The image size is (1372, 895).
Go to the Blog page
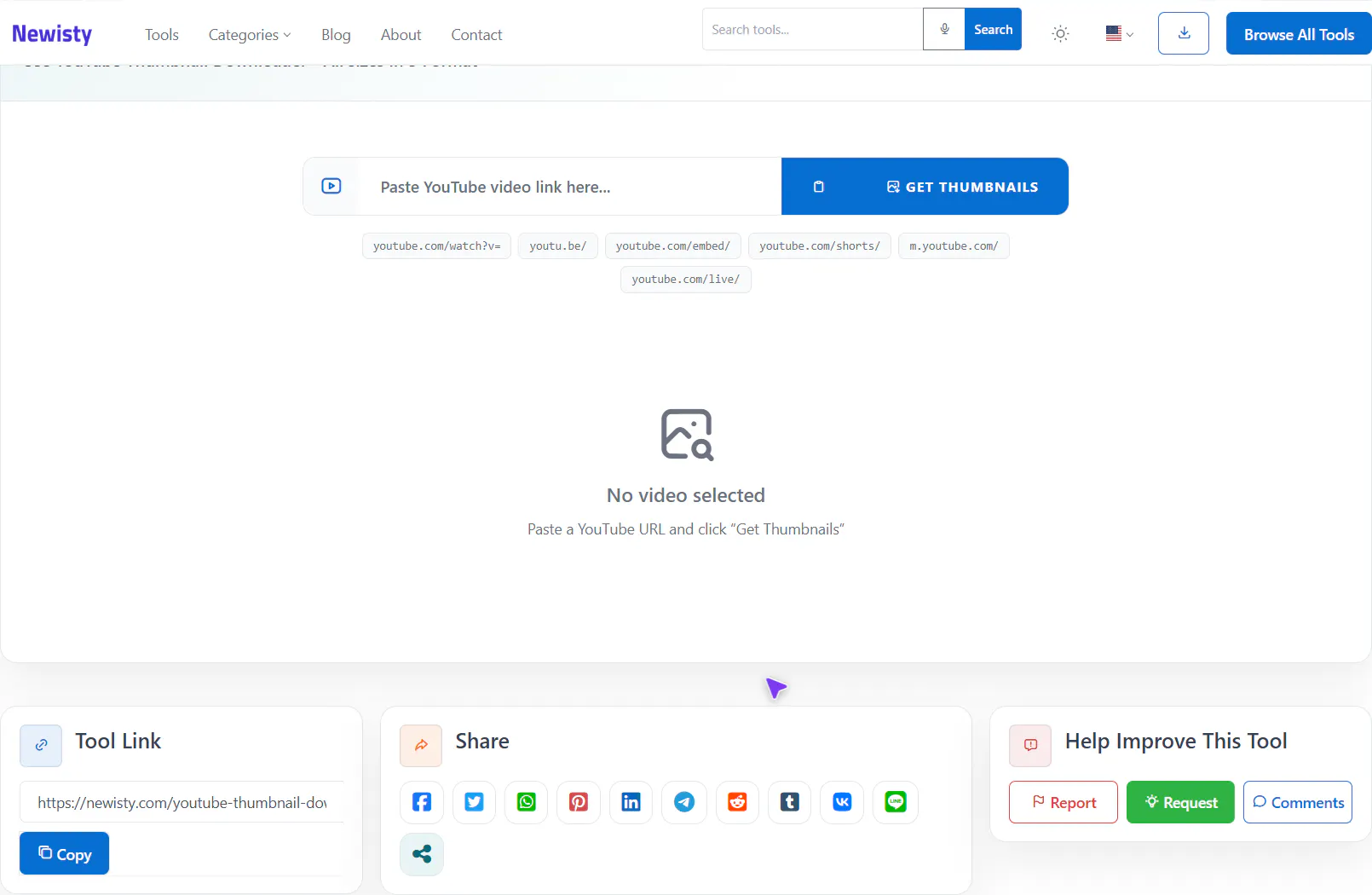point(336,35)
